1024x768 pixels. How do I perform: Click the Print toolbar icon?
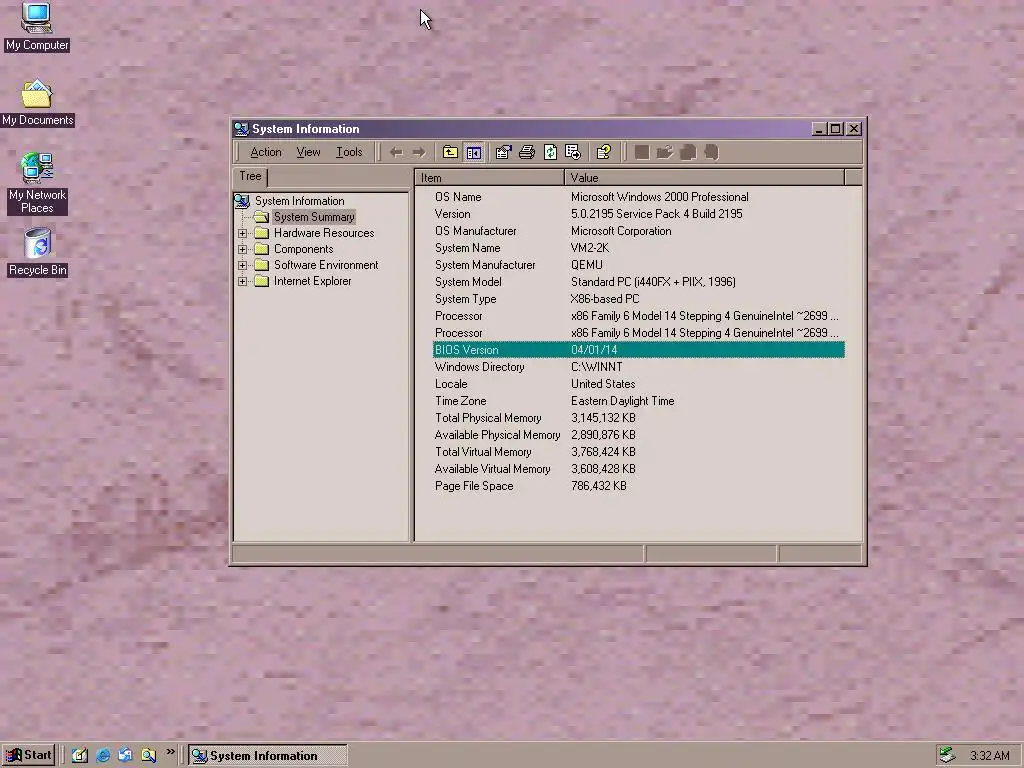point(527,152)
